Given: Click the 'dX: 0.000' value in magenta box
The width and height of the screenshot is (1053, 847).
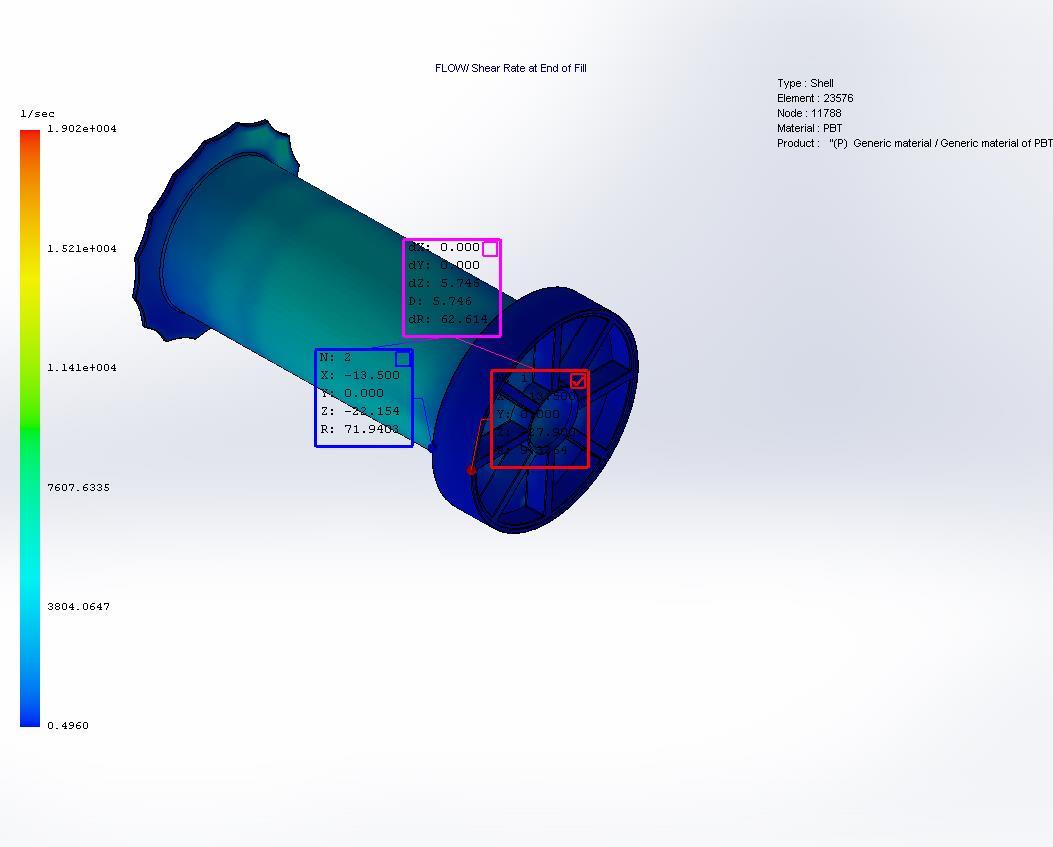Looking at the screenshot, I should click(x=445, y=247).
